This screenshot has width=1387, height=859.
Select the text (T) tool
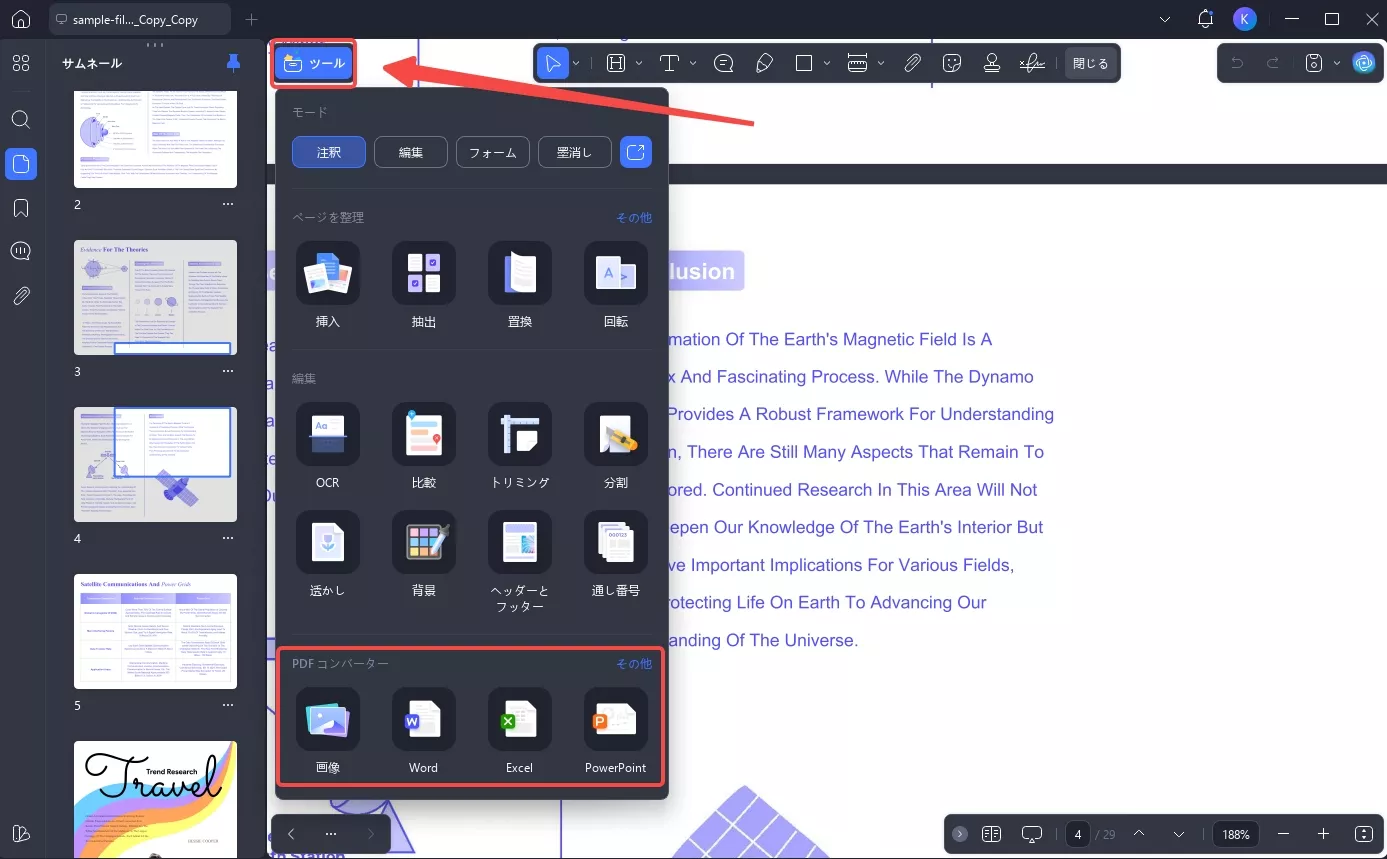(670, 63)
